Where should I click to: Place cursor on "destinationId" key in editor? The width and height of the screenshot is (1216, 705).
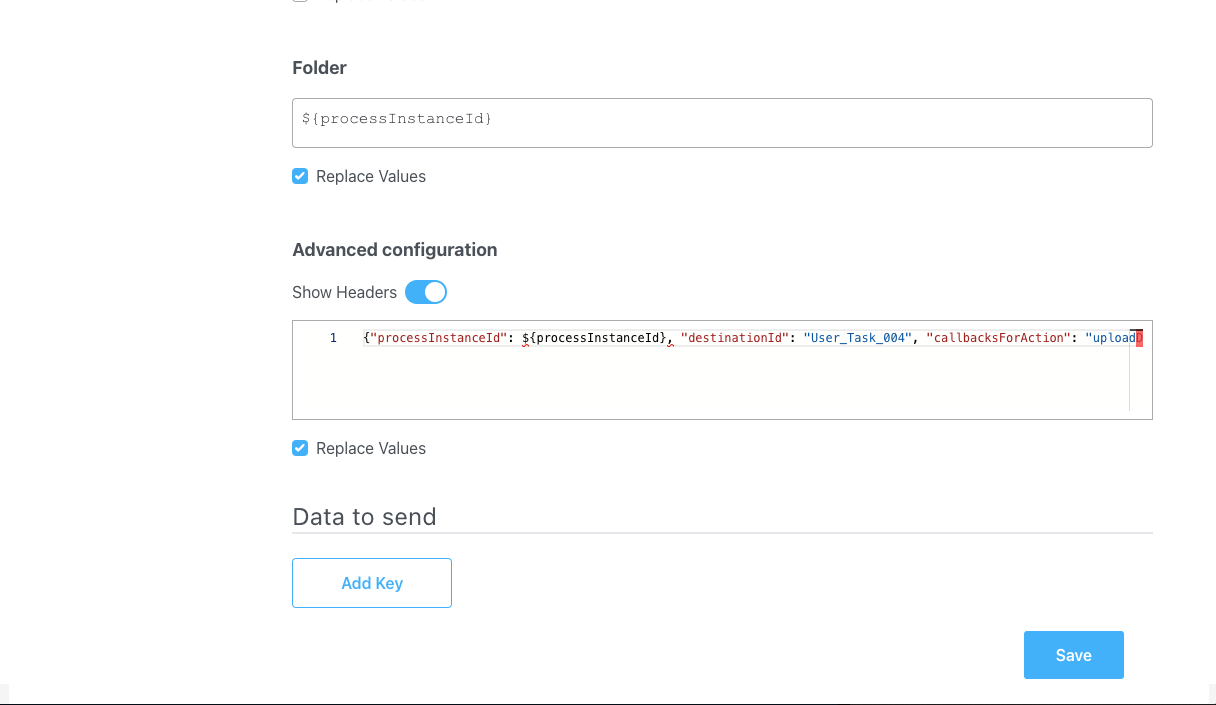(x=734, y=338)
